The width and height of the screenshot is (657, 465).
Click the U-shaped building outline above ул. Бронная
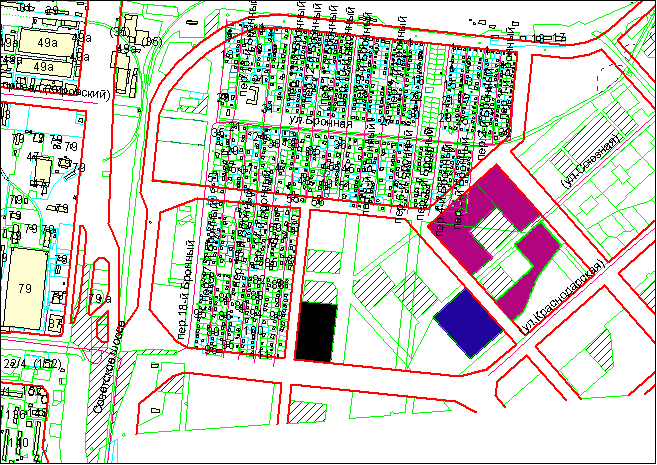pyautogui.click(x=254, y=98)
